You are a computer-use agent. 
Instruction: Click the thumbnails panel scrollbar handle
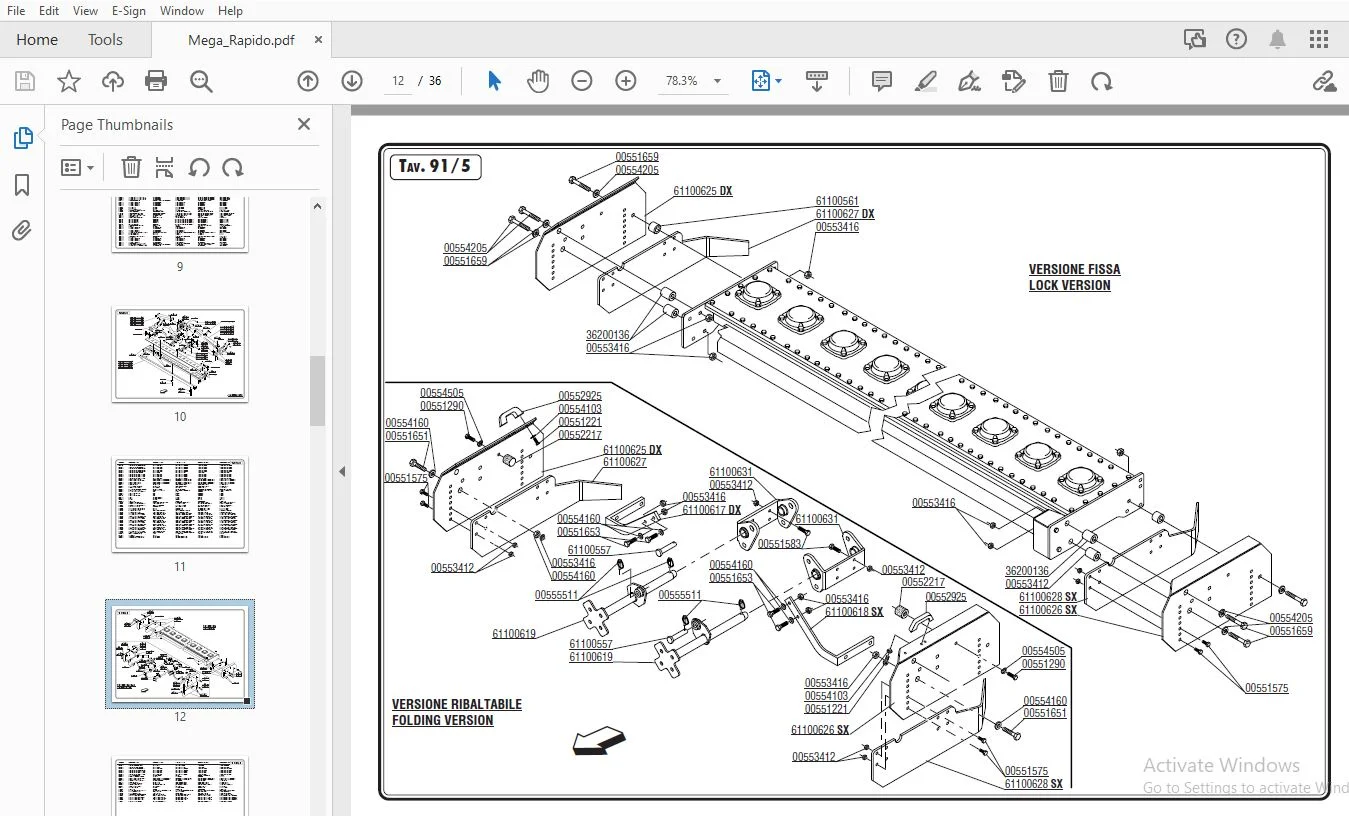coord(318,390)
